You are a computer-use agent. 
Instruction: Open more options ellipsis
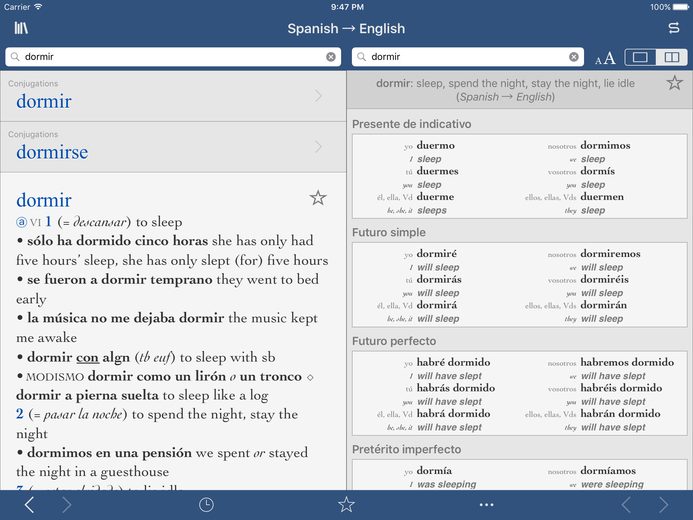point(486,505)
